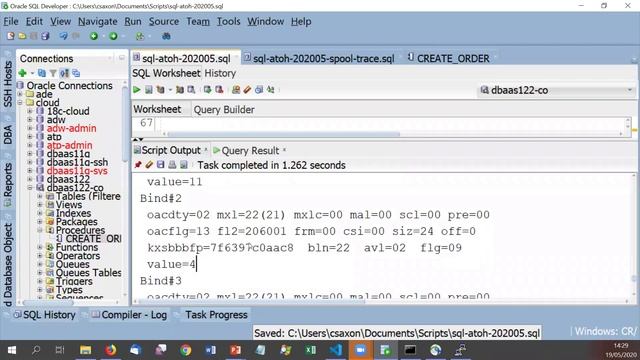
Task: Click the green Back navigation arrow
Action: 94,36
